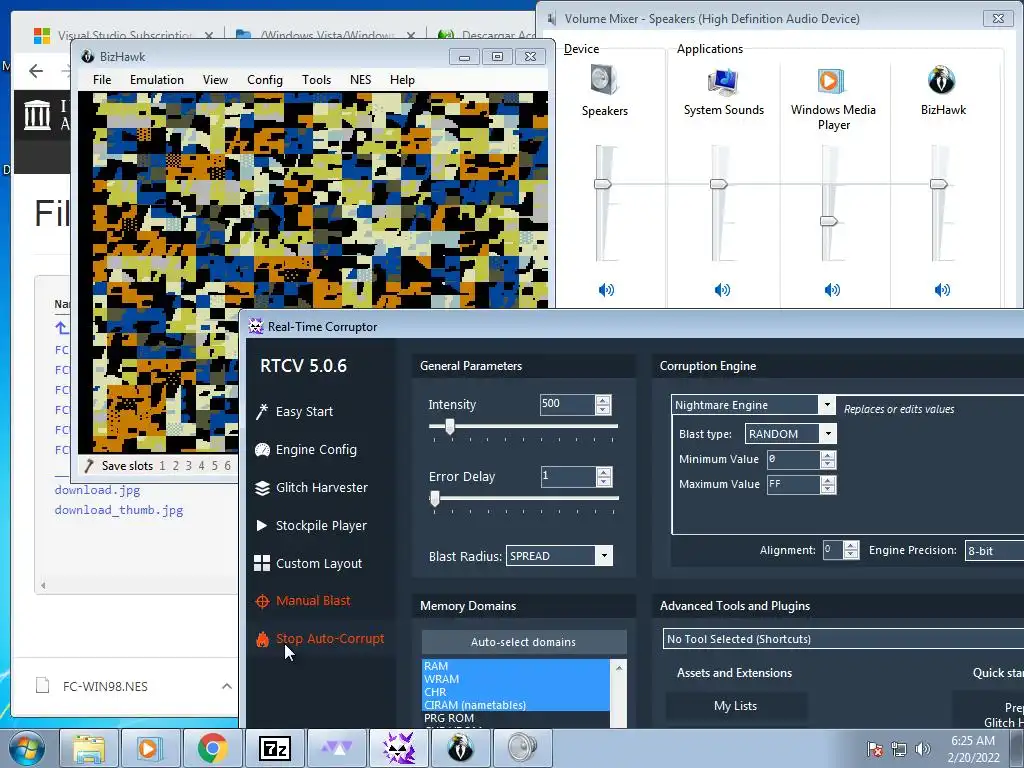The height and width of the screenshot is (768, 1024).
Task: Click the My Lists button
Action: 735,706
